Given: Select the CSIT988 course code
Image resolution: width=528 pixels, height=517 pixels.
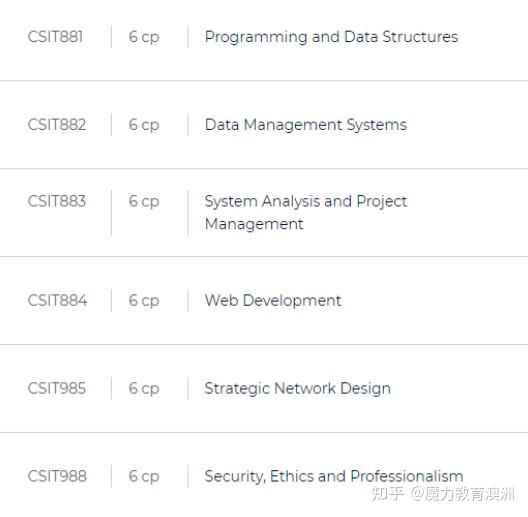Looking at the screenshot, I should pos(57,476).
